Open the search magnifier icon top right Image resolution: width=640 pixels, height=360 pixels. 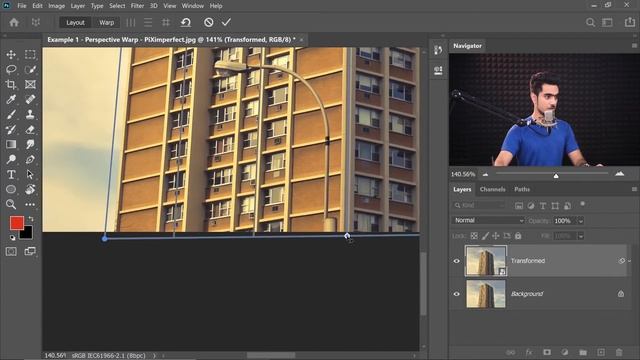point(590,22)
